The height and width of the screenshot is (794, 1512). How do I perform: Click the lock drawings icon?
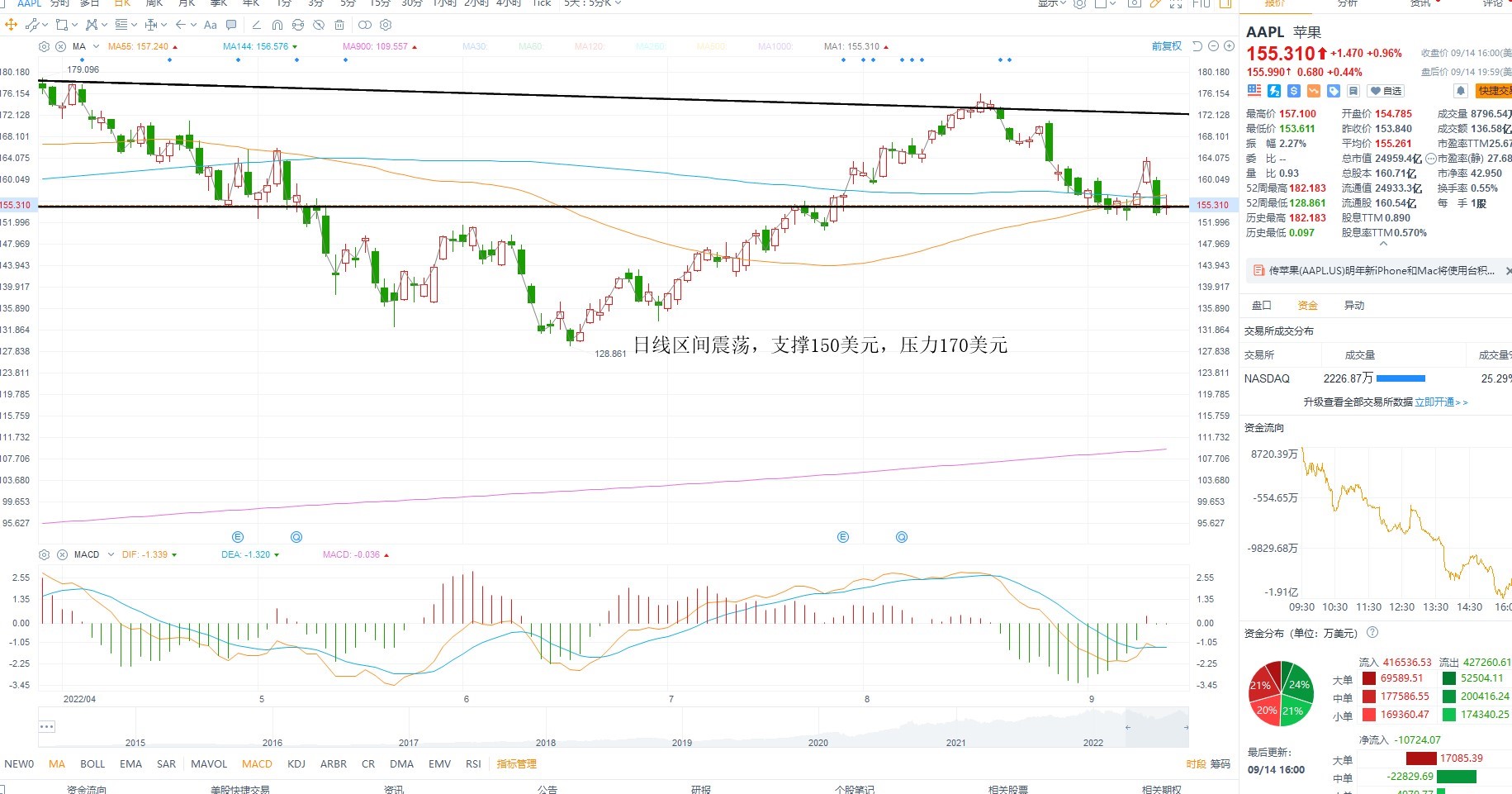tap(297, 25)
